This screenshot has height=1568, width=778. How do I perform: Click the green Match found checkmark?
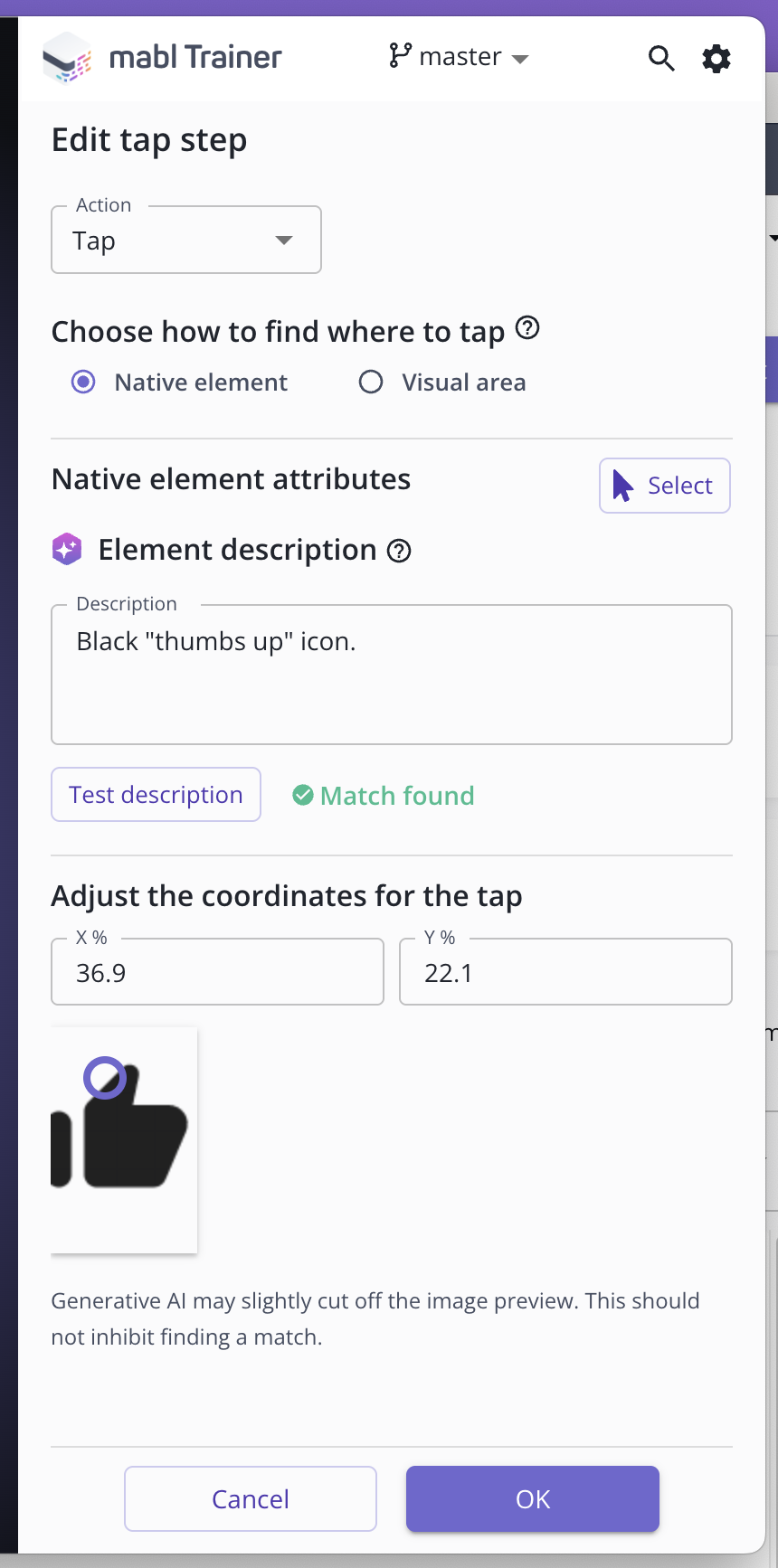(x=301, y=795)
